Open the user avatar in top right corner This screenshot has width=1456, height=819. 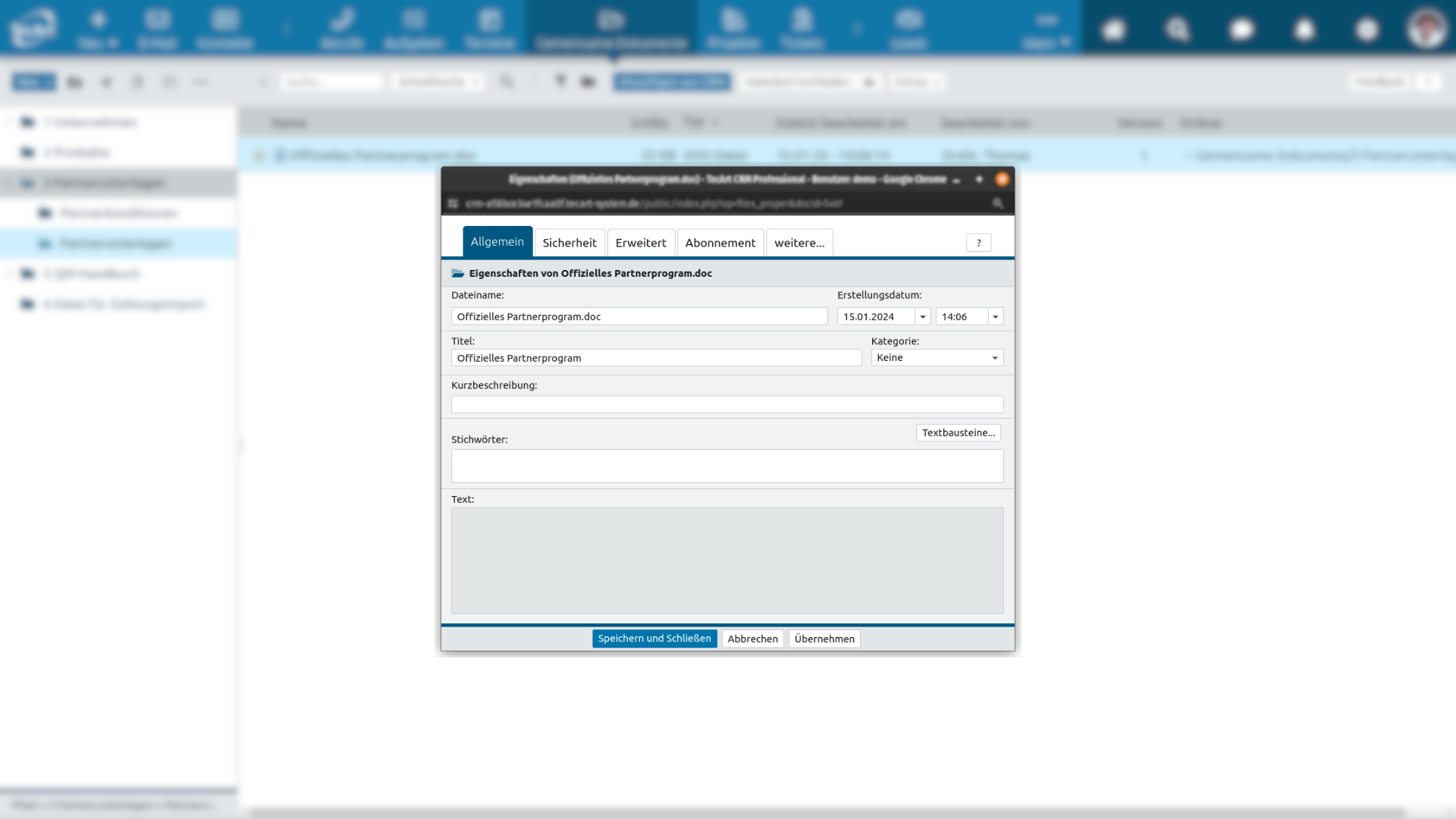tap(1426, 28)
